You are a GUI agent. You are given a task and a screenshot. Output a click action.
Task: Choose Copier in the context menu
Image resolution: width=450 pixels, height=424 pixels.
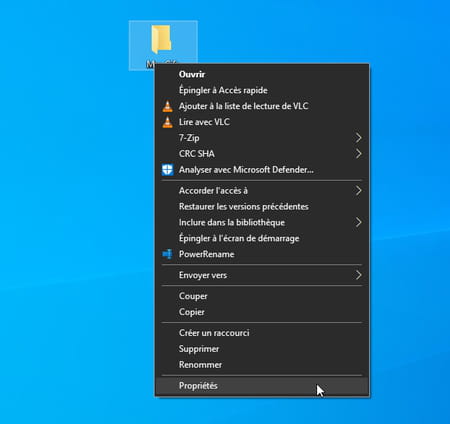click(x=262, y=312)
